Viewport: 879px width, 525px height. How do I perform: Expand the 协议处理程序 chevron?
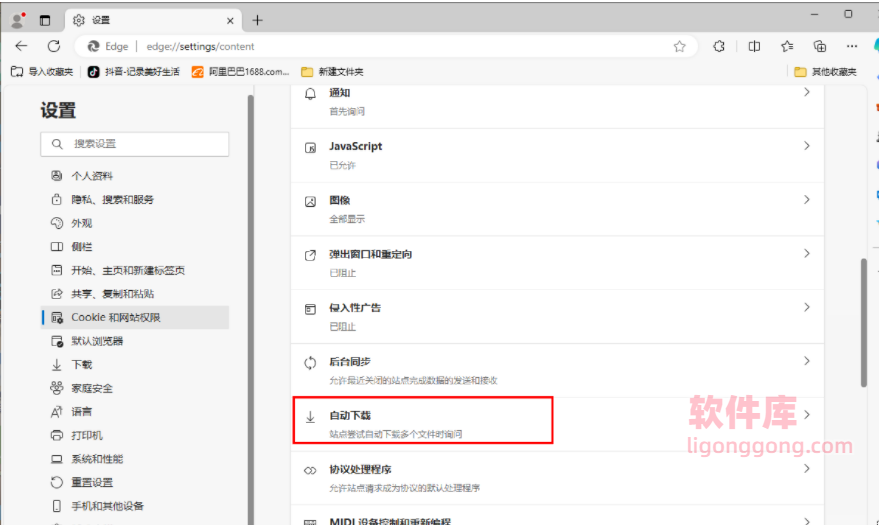[x=807, y=468]
